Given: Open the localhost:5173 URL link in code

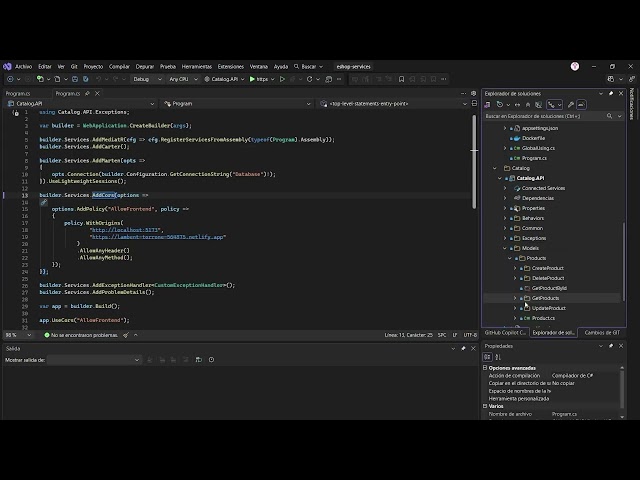Looking at the screenshot, I should tap(125, 230).
